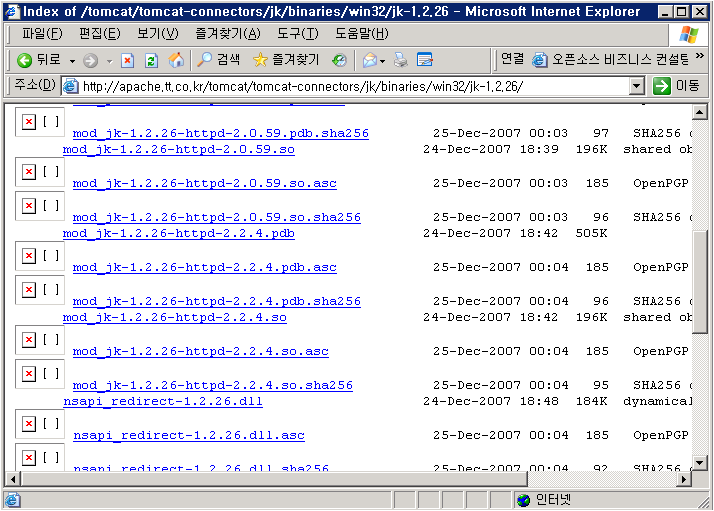This screenshot has width=714, height=511.
Task: Open the 즐겨찾기(A) menu
Action: (228, 34)
